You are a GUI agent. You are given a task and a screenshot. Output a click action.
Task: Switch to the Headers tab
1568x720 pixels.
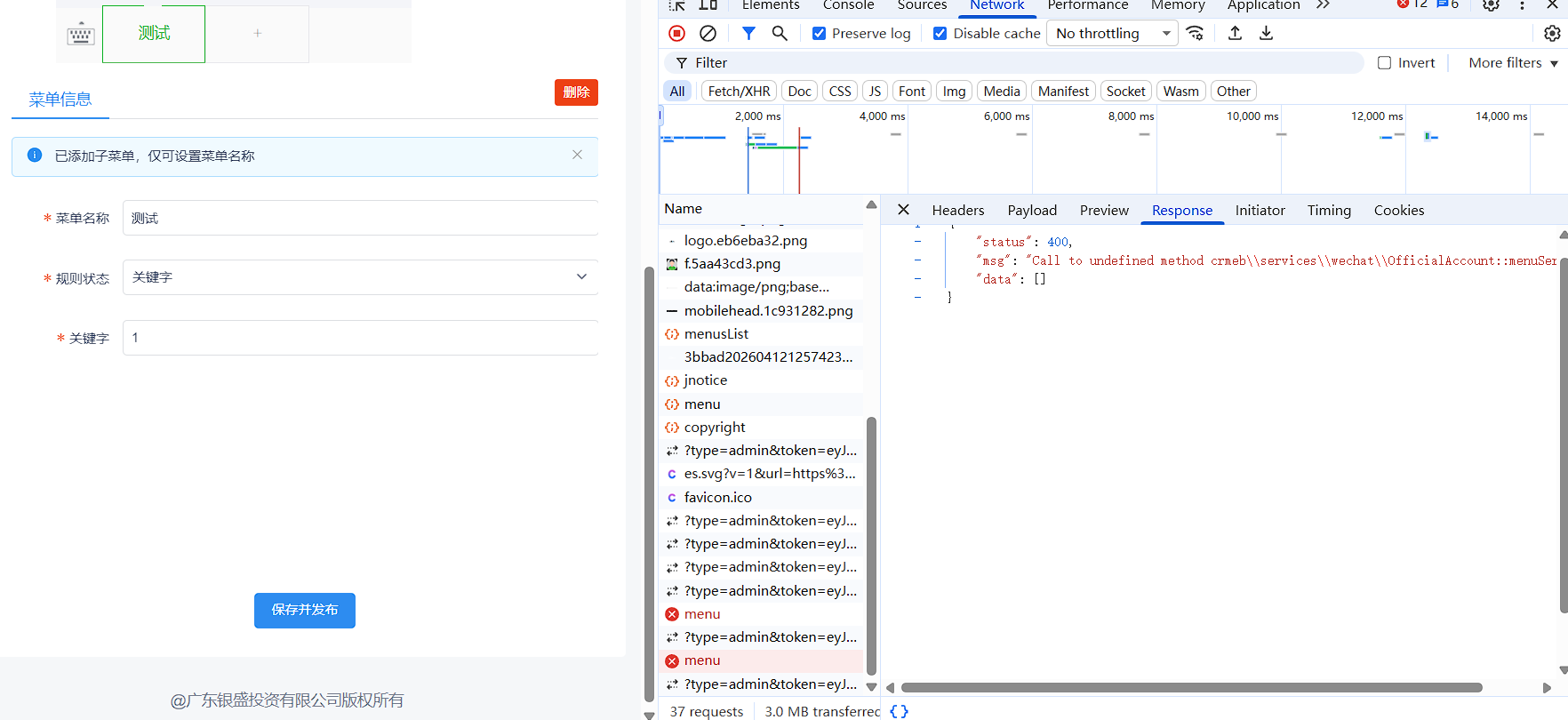pos(958,210)
